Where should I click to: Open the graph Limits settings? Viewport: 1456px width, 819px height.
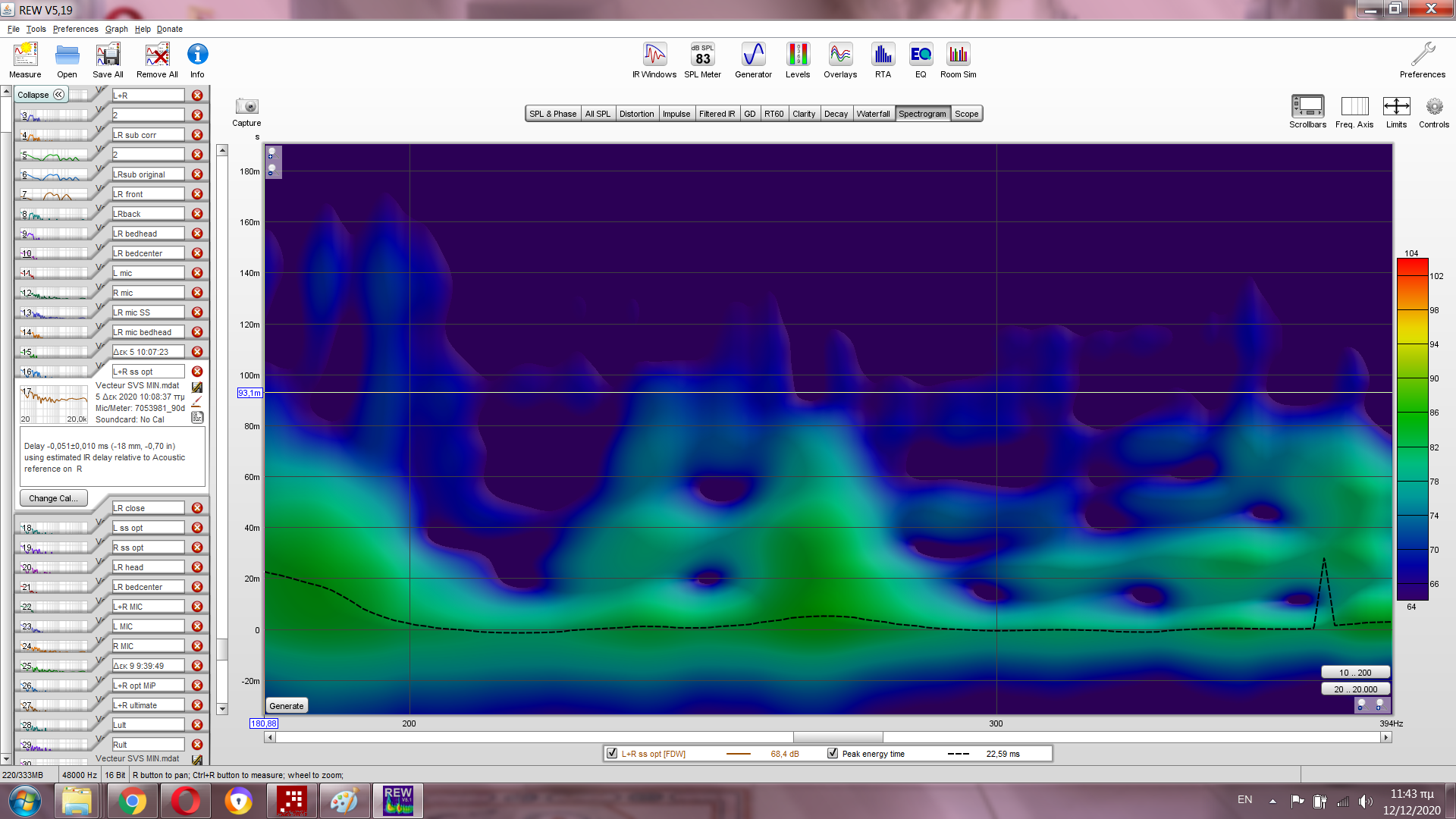click(x=1396, y=107)
